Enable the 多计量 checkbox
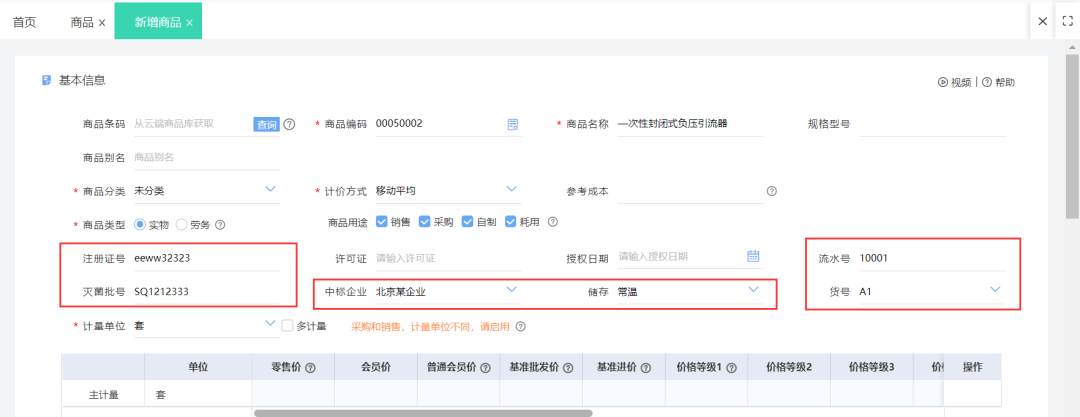Screen dimensions: 1080x417 click(288, 325)
